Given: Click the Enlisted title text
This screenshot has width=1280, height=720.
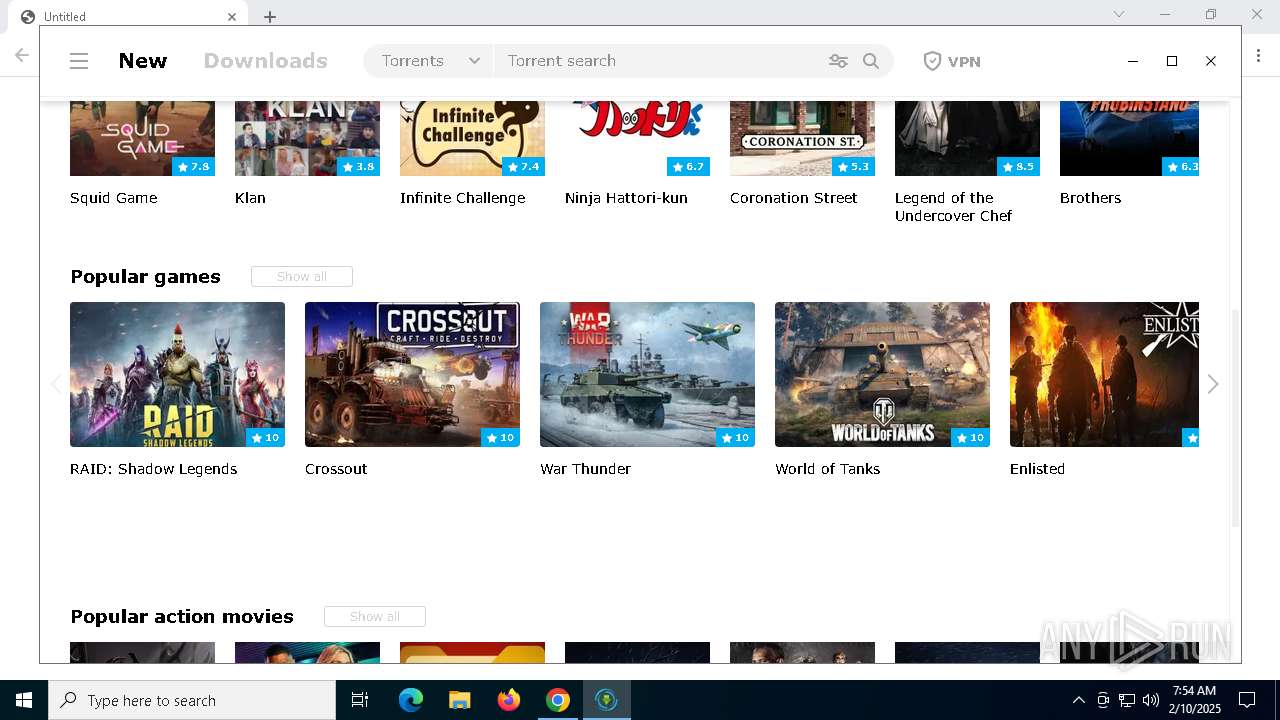Looking at the screenshot, I should [1037, 469].
